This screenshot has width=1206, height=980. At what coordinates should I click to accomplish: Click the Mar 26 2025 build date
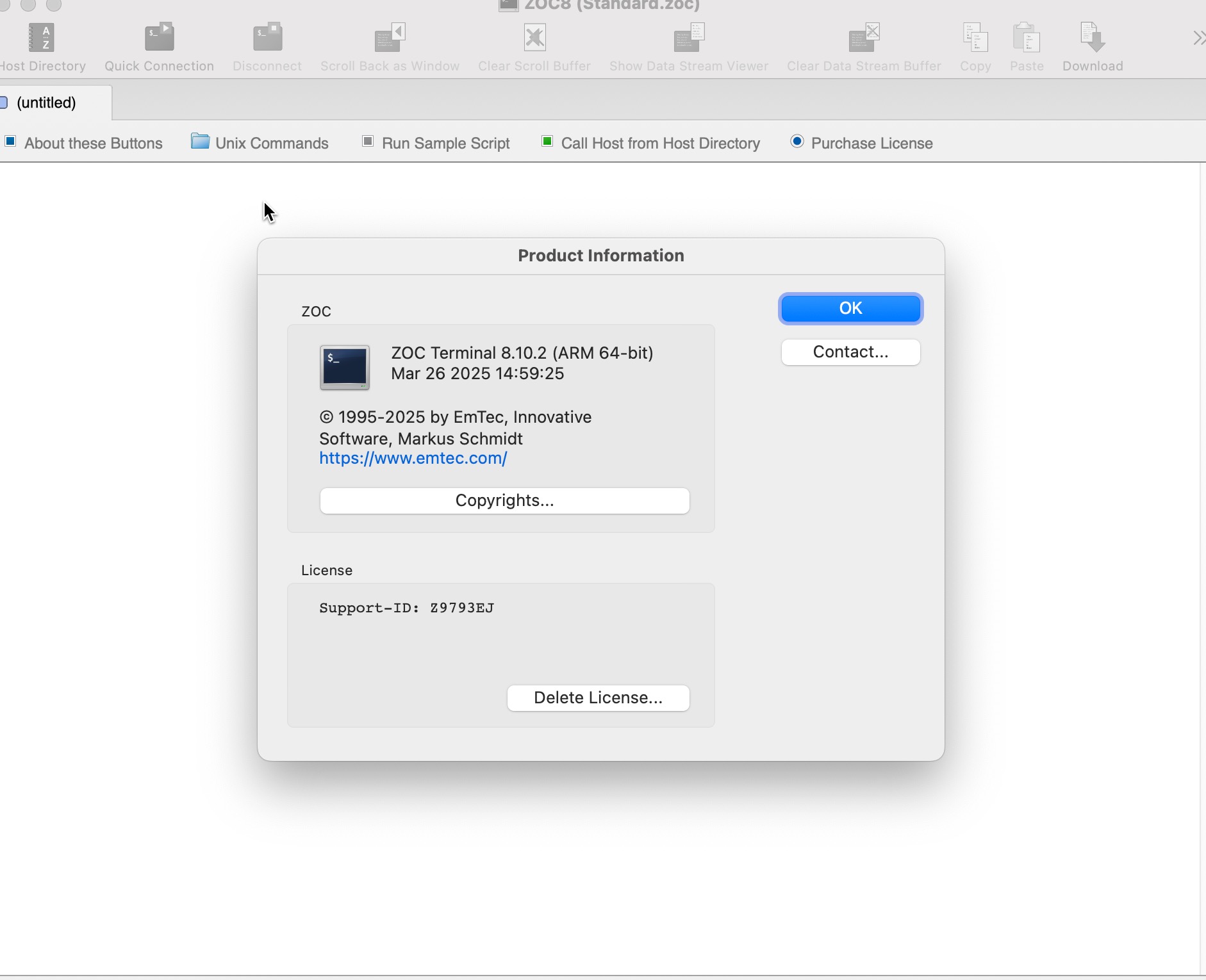pos(477,373)
